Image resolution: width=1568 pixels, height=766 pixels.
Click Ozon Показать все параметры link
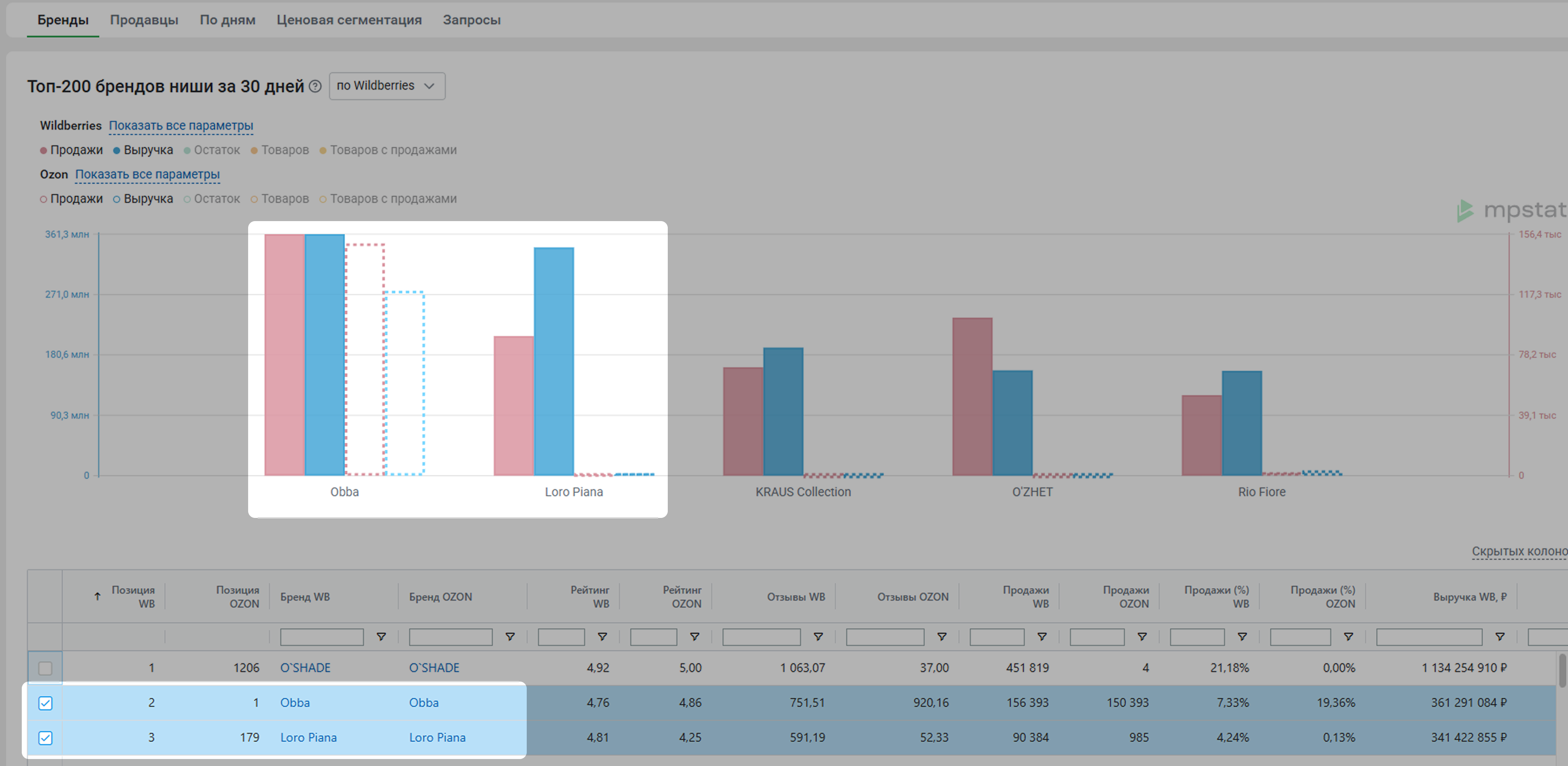[x=147, y=174]
